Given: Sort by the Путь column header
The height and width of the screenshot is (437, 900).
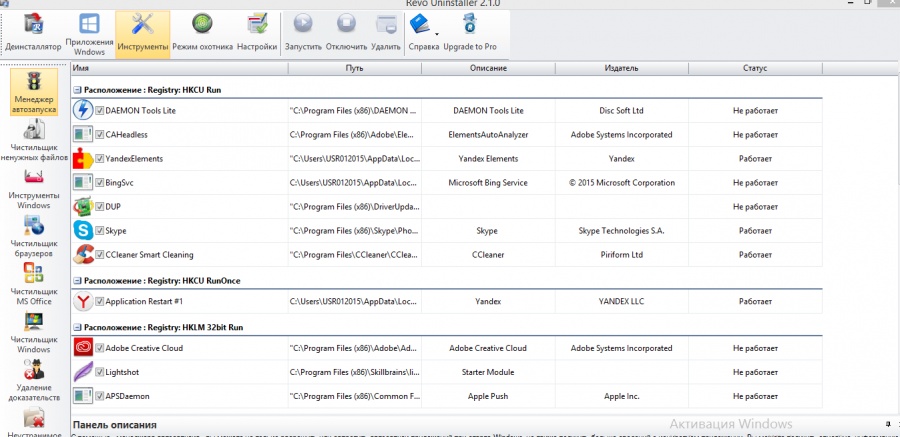Looking at the screenshot, I should 355,68.
